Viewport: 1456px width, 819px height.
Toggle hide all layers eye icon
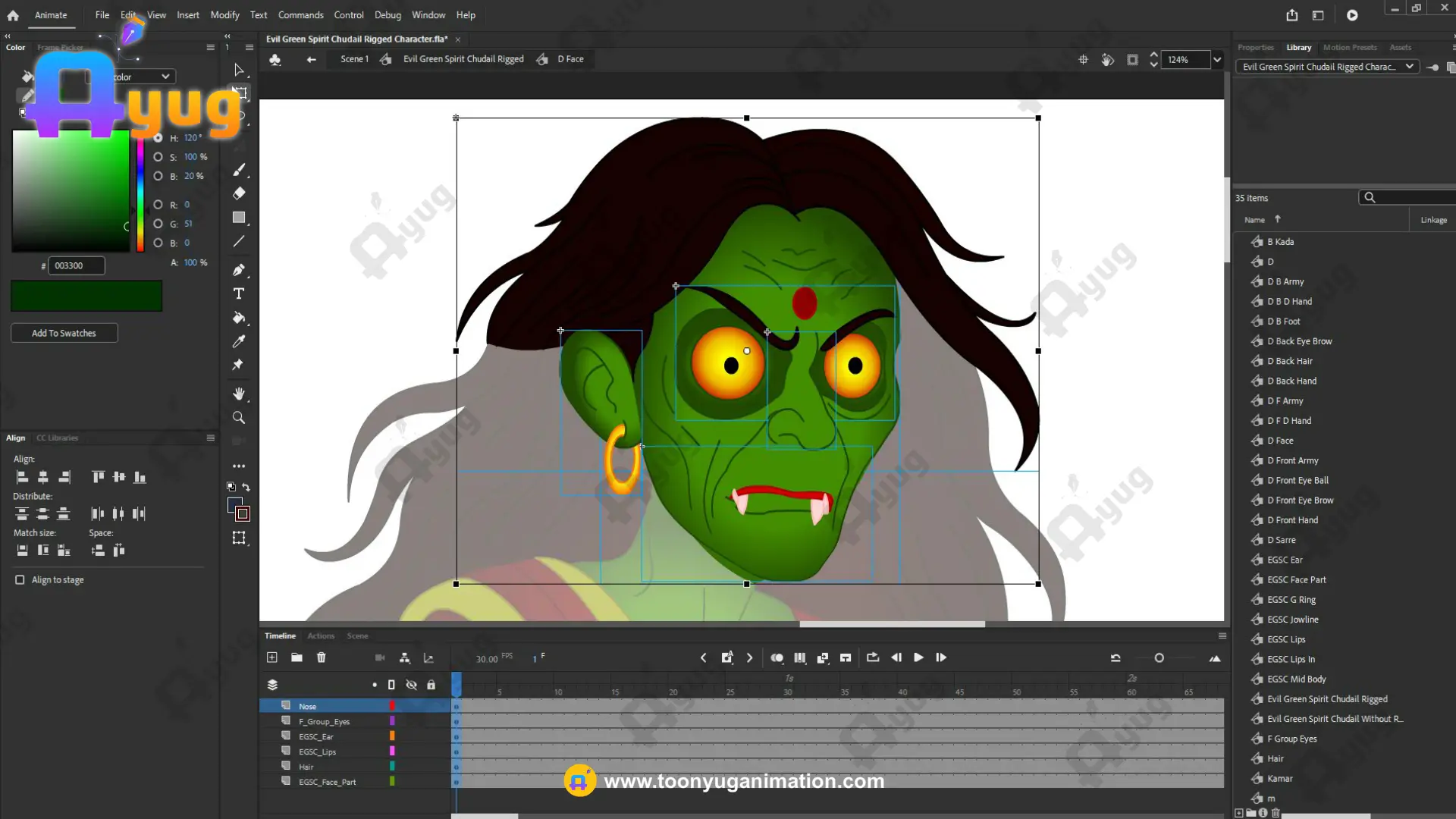[x=411, y=685]
